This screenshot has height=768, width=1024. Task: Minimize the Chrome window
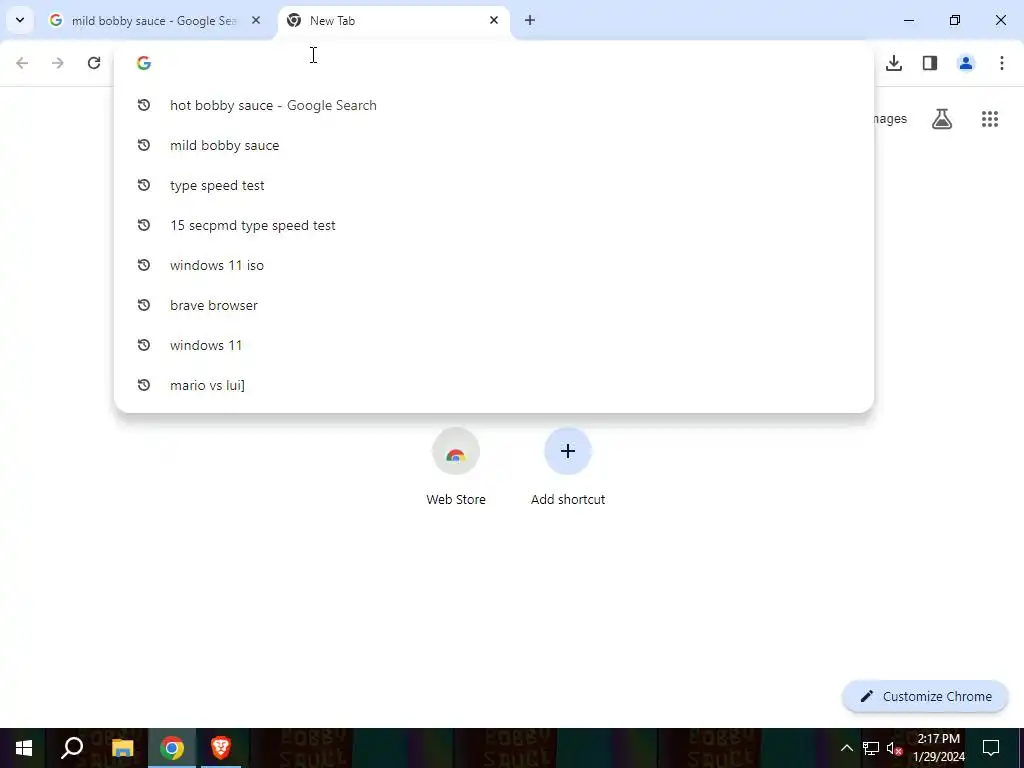coord(908,20)
